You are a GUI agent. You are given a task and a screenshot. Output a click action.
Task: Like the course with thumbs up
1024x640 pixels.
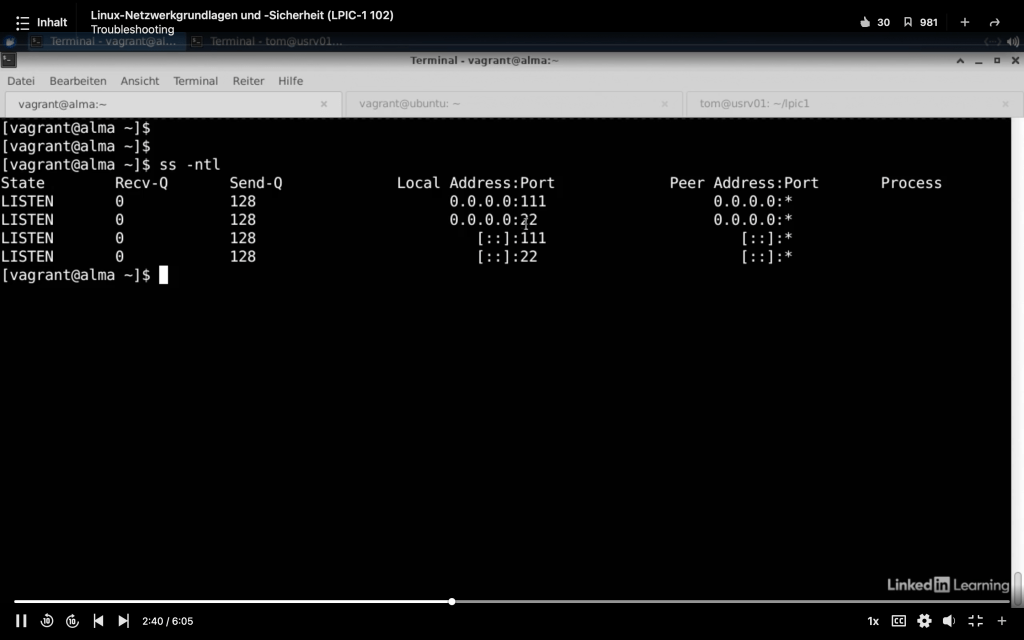point(865,22)
